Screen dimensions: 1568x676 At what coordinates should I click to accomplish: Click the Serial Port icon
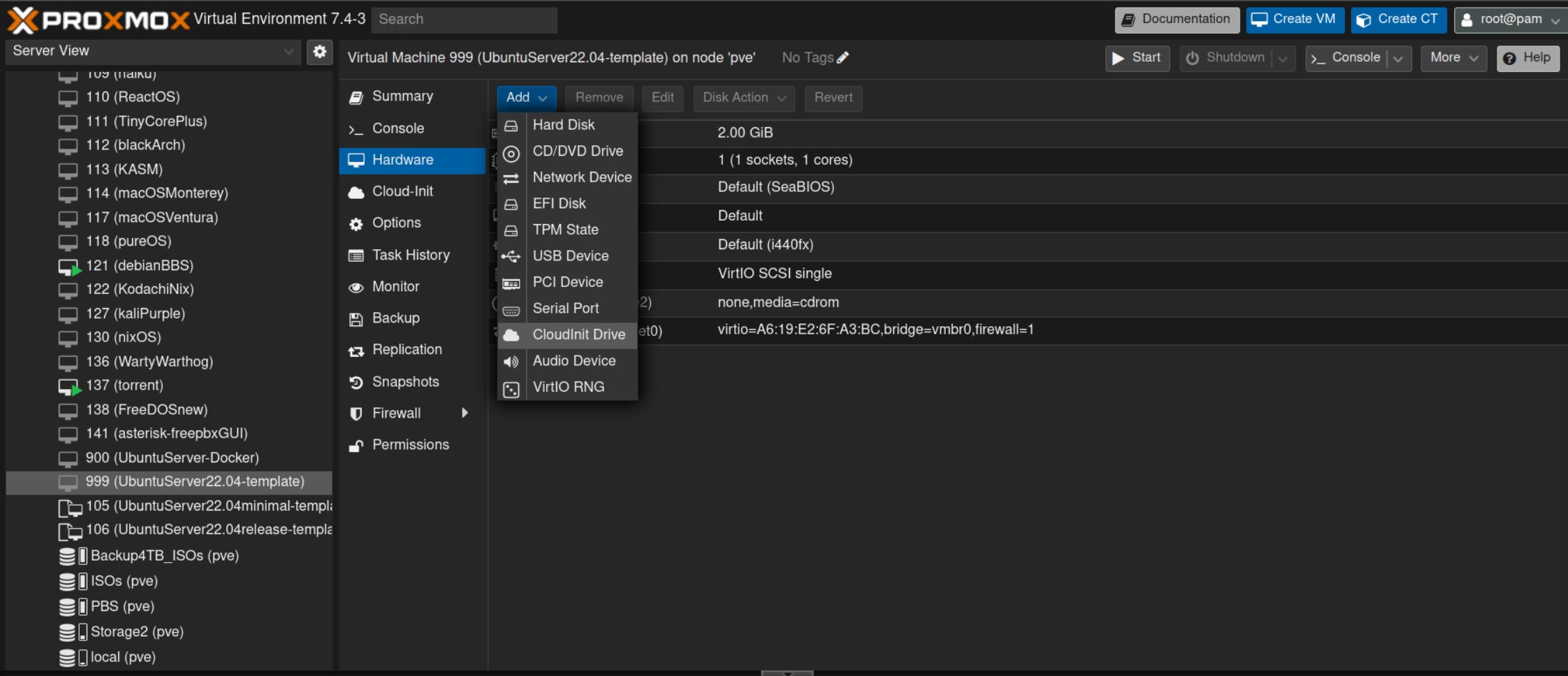tap(511, 310)
